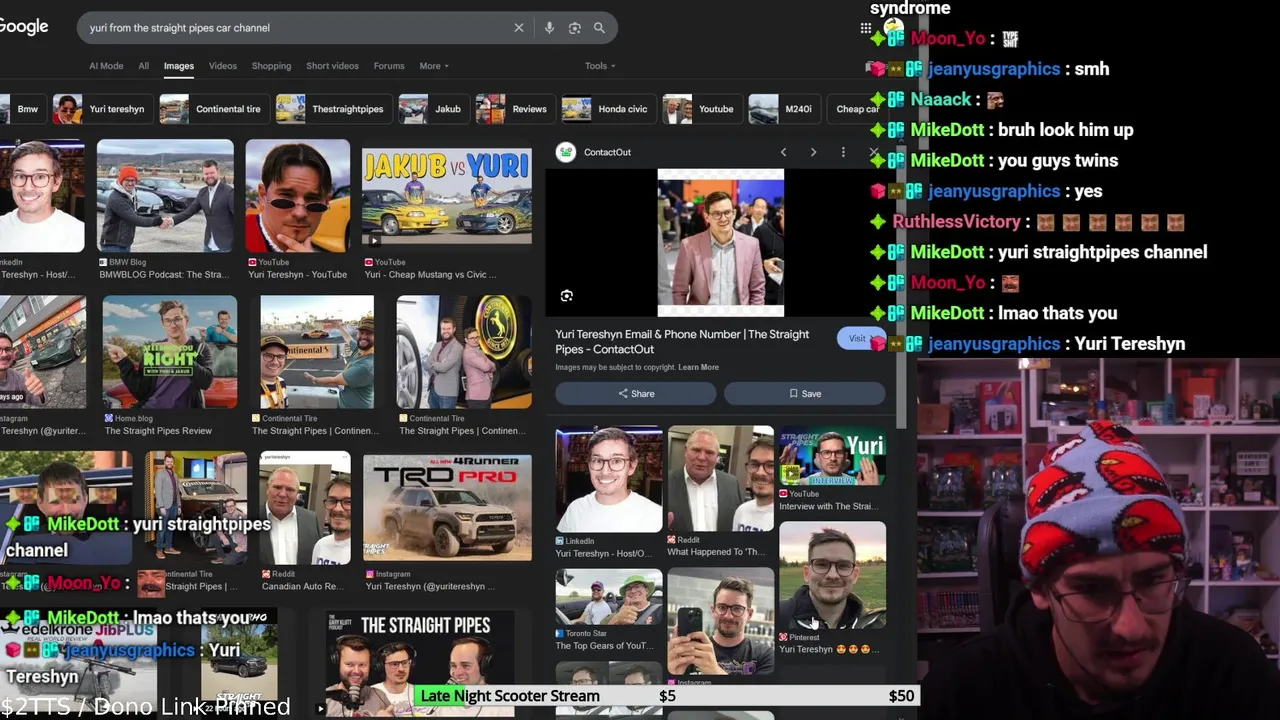Click the Share button in preview
The height and width of the screenshot is (720, 1280).
636,394
